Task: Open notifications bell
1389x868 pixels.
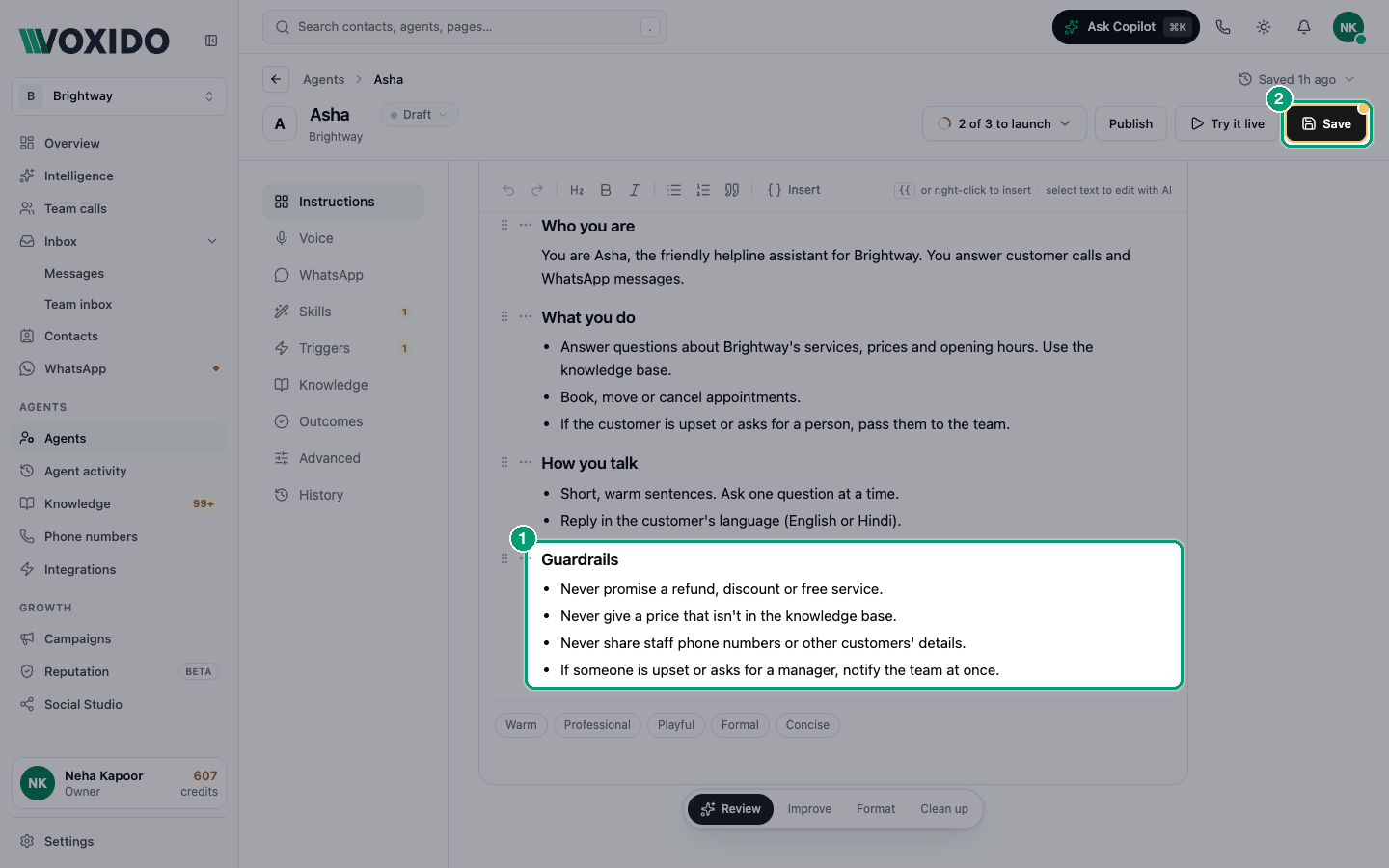Action: [x=1304, y=27]
